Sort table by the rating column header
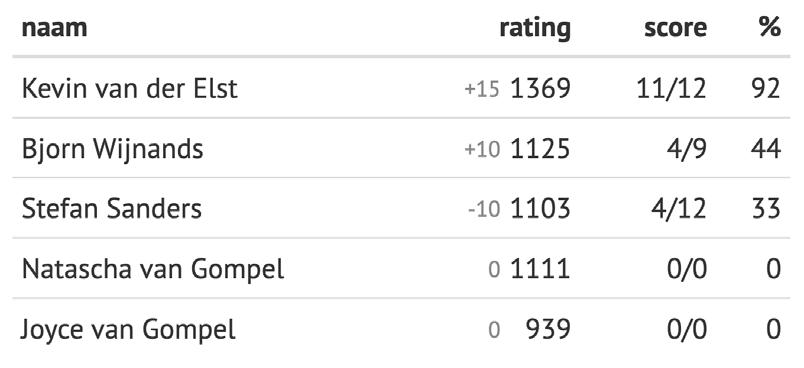 pos(535,27)
